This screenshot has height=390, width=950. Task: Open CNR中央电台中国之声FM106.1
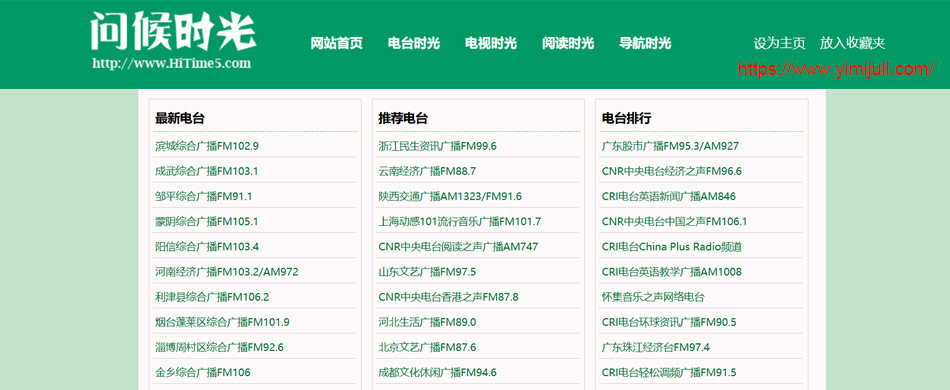pyautogui.click(x=674, y=222)
